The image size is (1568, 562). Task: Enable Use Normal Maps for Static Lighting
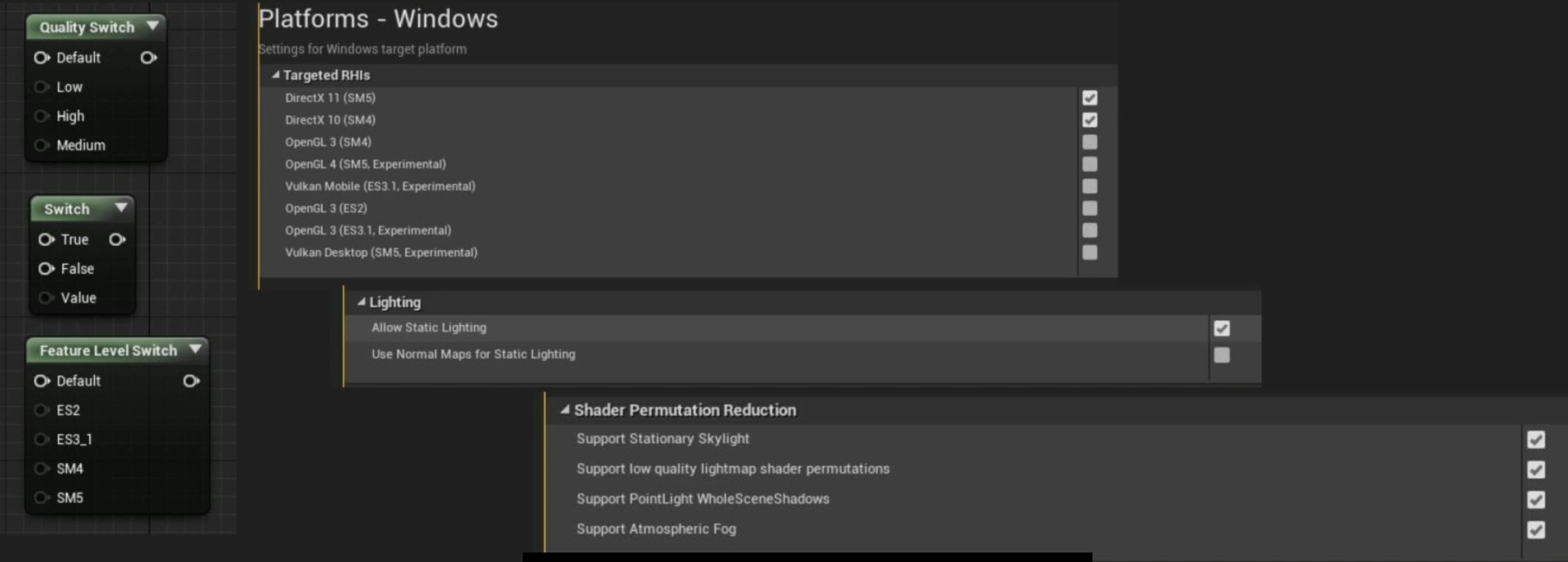coord(1222,355)
